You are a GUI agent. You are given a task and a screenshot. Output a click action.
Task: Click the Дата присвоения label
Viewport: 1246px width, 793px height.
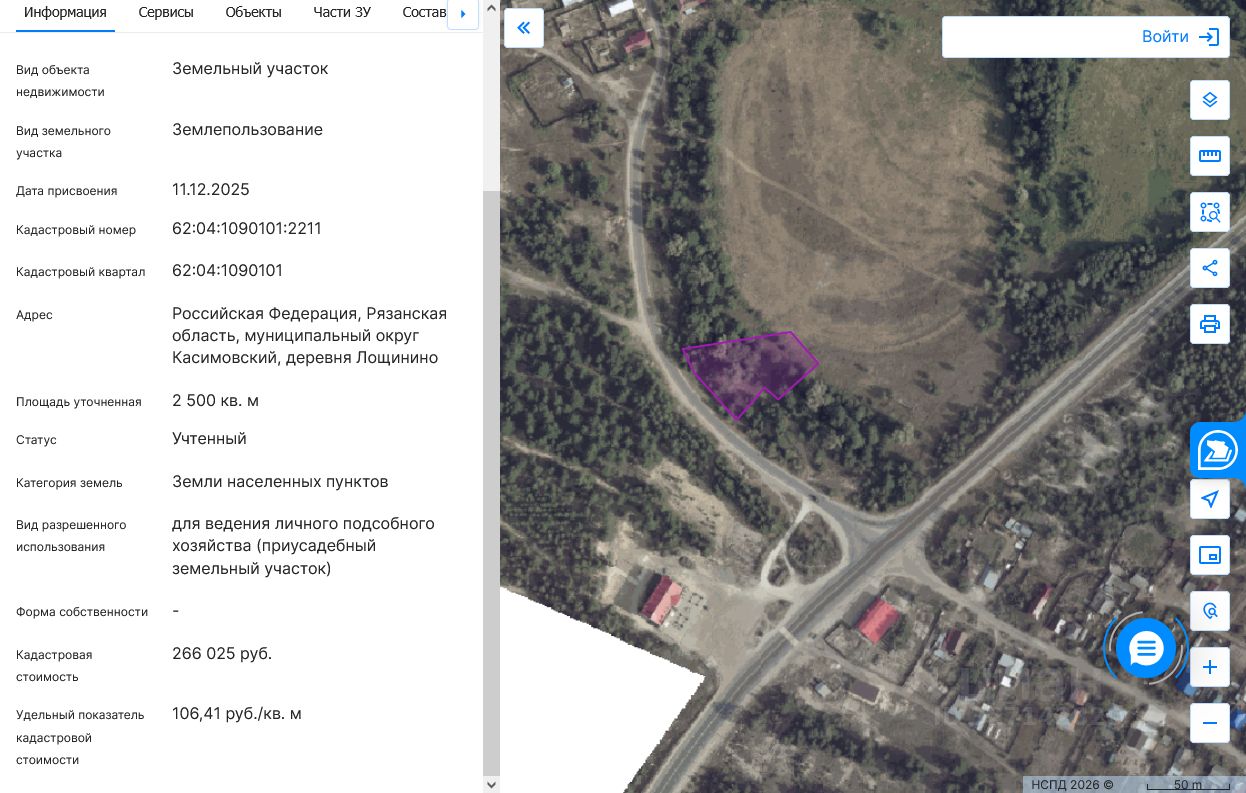tap(67, 191)
